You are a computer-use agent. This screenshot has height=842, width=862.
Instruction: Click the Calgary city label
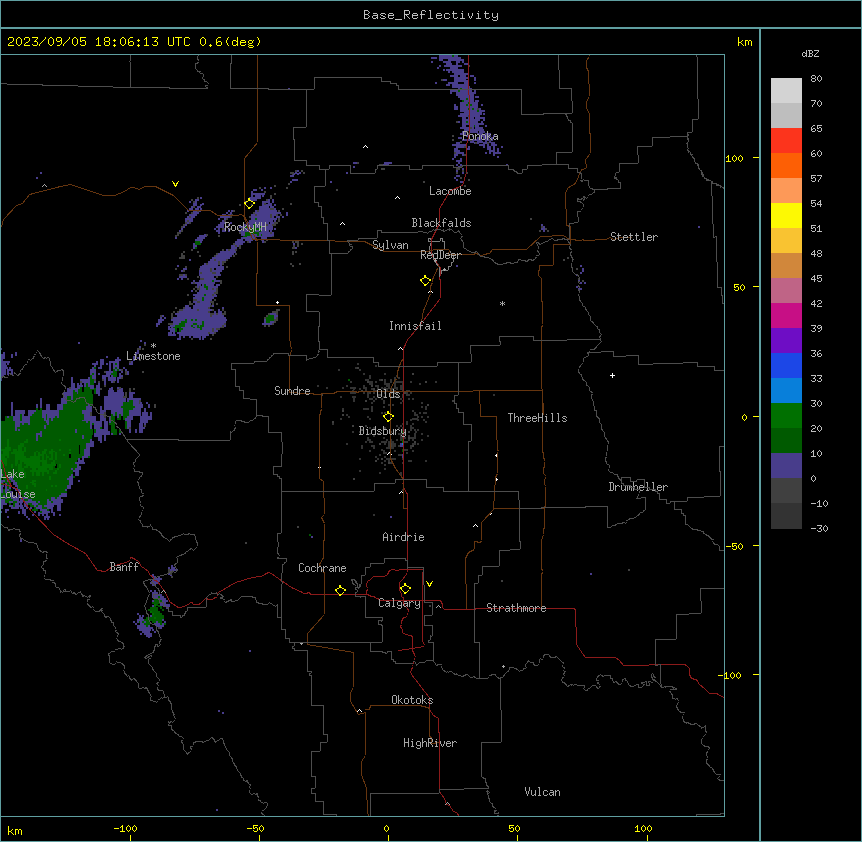(x=399, y=603)
